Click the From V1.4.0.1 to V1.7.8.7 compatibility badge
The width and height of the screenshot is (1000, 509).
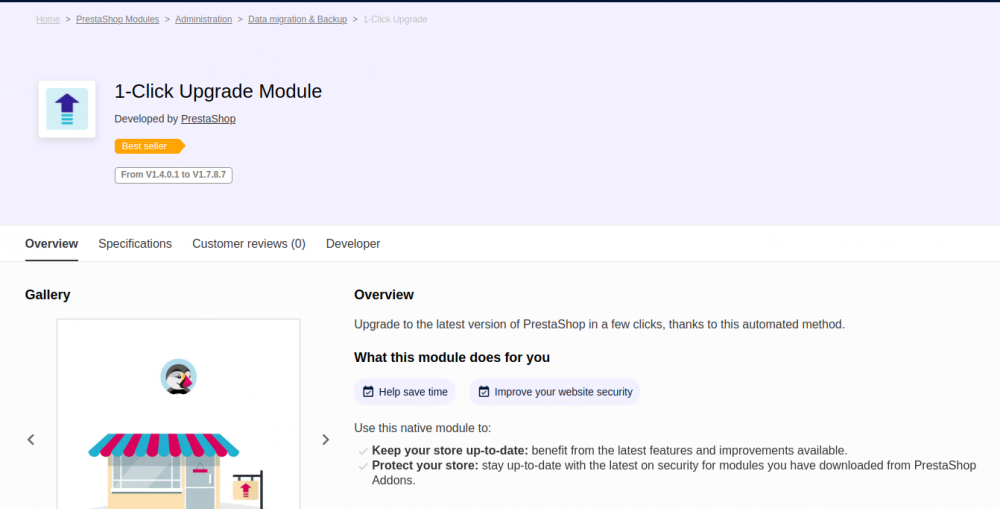point(173,175)
